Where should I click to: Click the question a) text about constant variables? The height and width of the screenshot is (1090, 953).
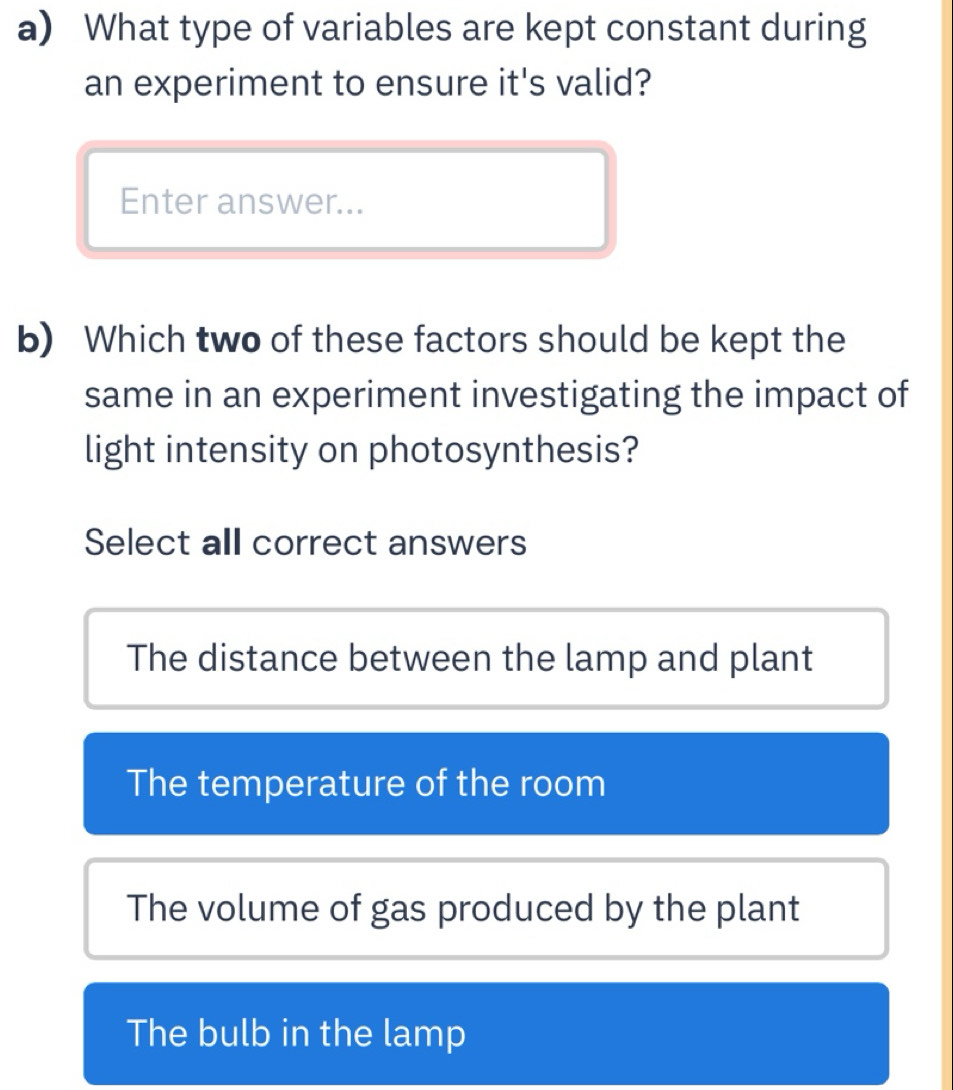(475, 56)
